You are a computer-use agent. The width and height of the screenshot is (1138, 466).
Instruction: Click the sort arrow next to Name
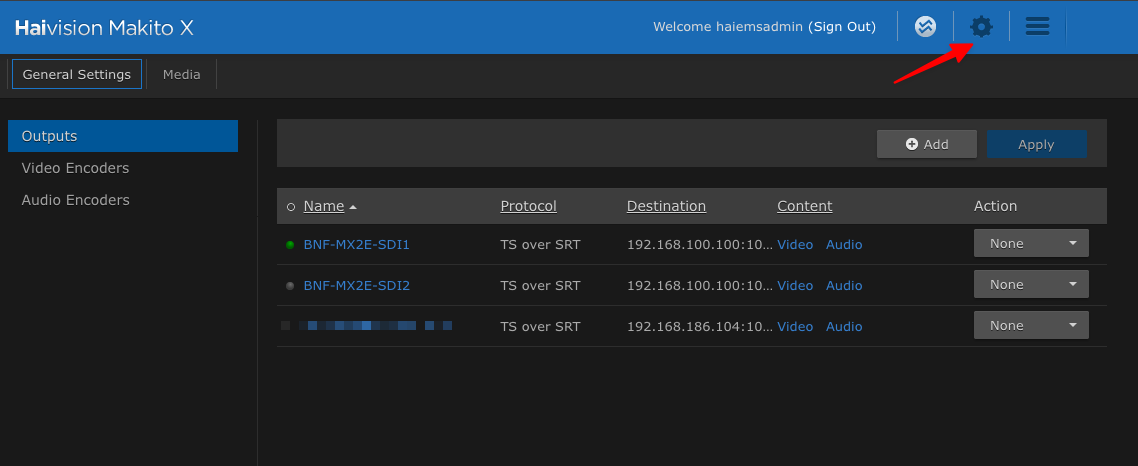point(353,208)
